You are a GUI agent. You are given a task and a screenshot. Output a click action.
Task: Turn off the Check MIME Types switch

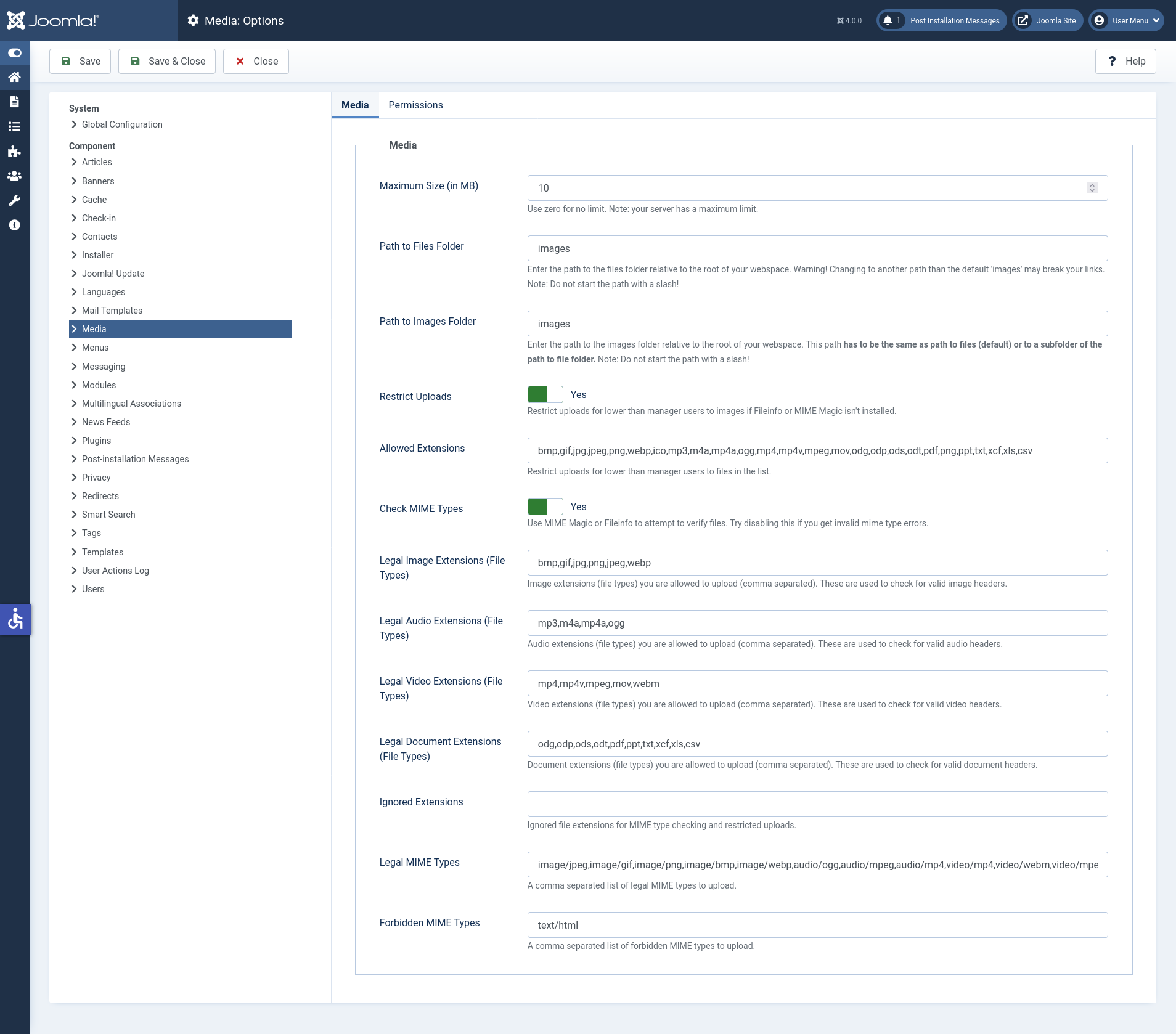pos(545,507)
